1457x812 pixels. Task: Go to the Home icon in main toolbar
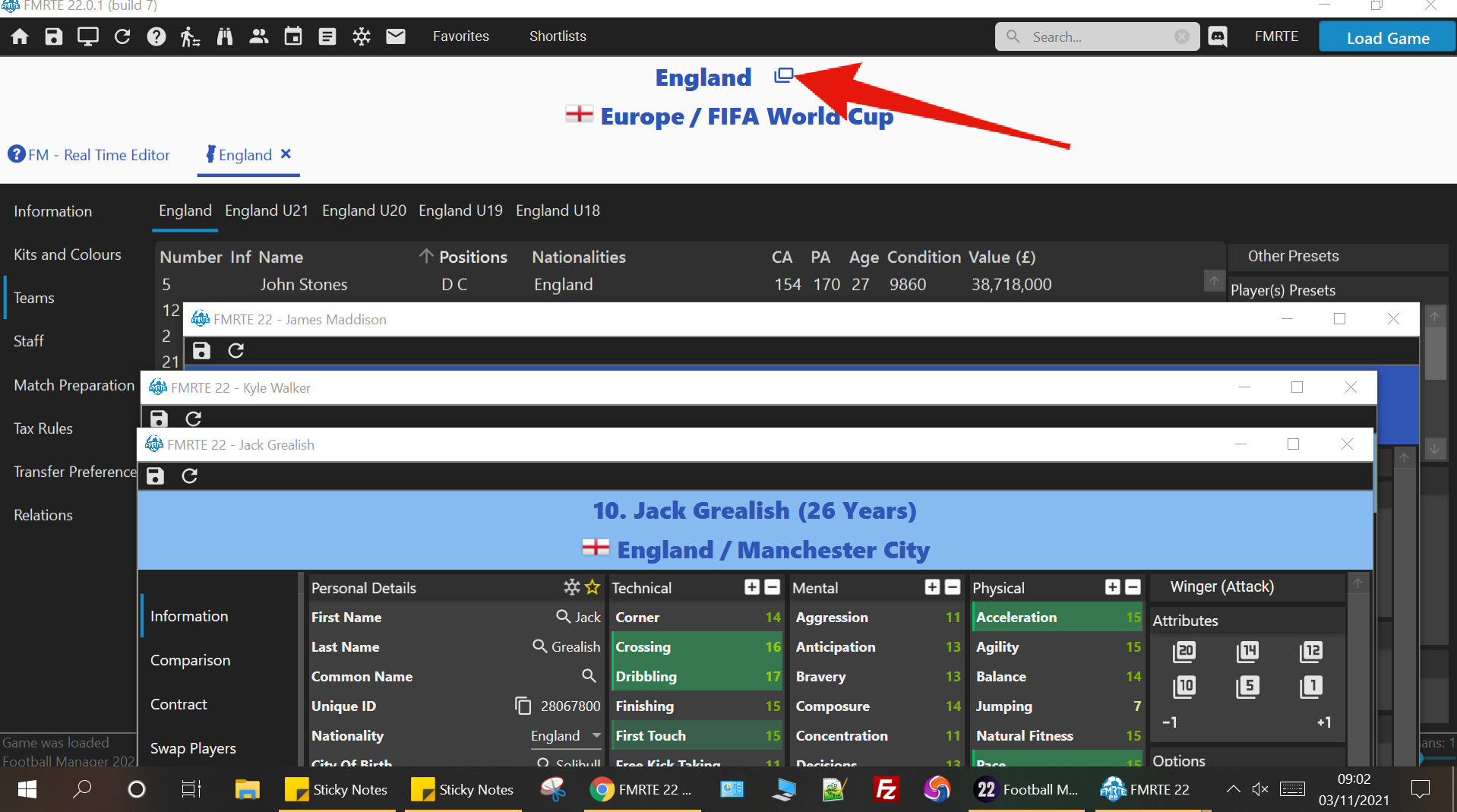[x=20, y=36]
